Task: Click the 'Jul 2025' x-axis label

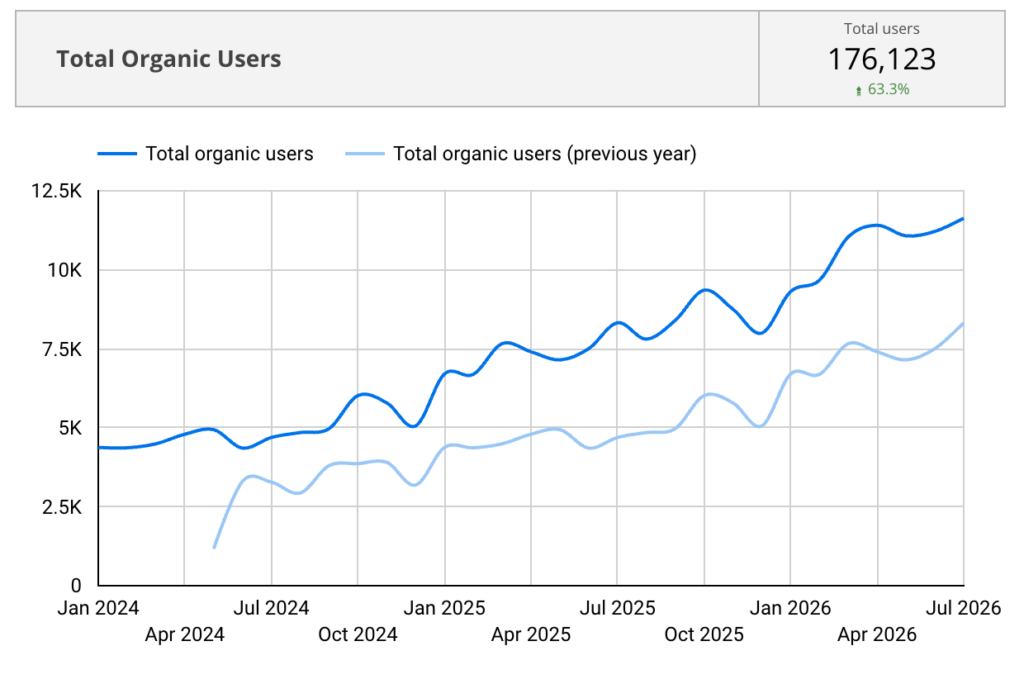Action: point(617,608)
